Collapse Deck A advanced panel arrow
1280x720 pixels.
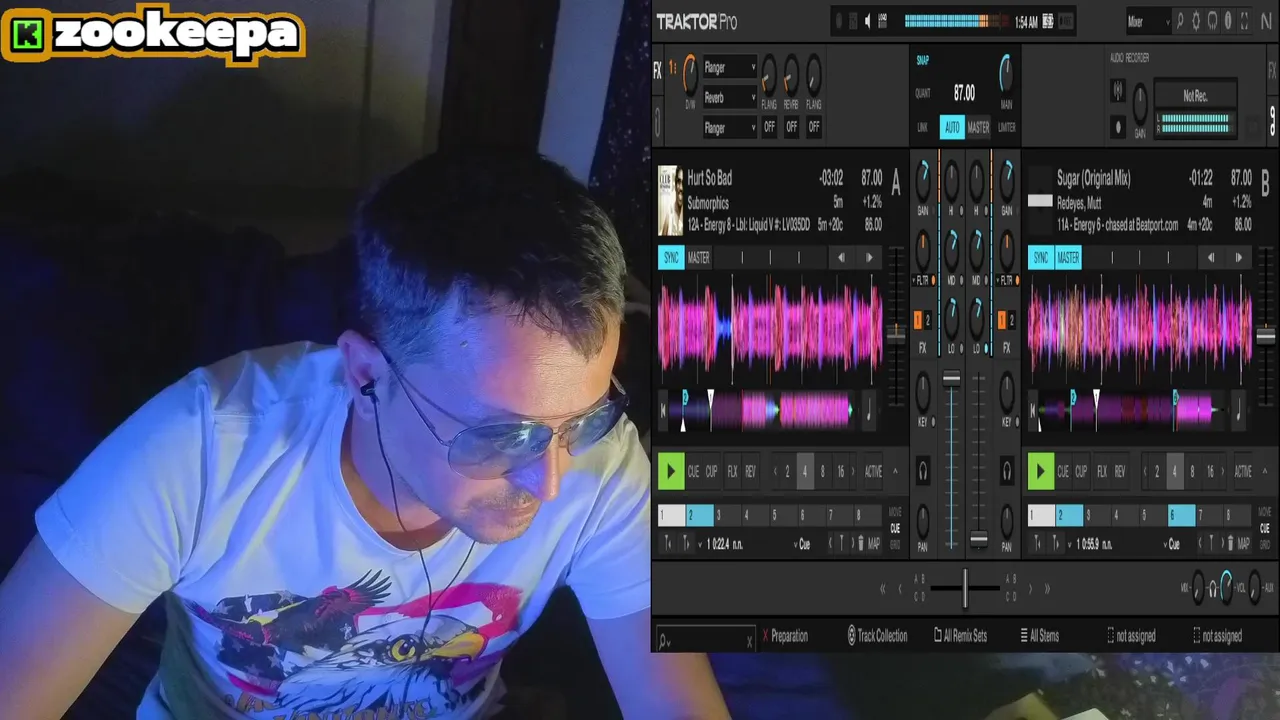click(x=895, y=471)
